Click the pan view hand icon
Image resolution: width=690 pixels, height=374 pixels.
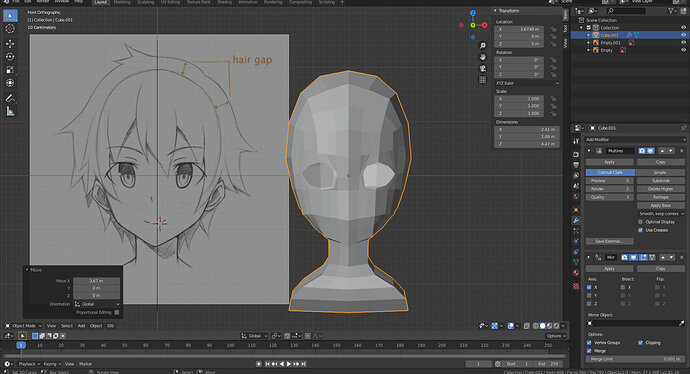483,57
